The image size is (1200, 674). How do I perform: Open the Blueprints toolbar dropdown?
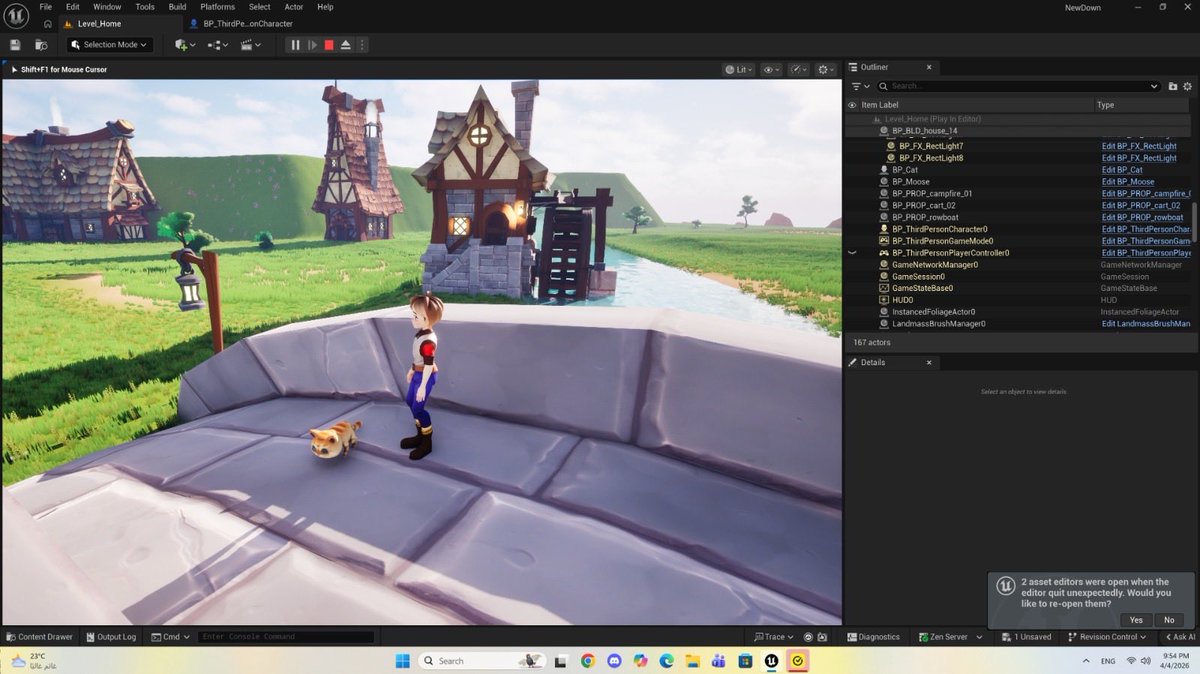[218, 45]
